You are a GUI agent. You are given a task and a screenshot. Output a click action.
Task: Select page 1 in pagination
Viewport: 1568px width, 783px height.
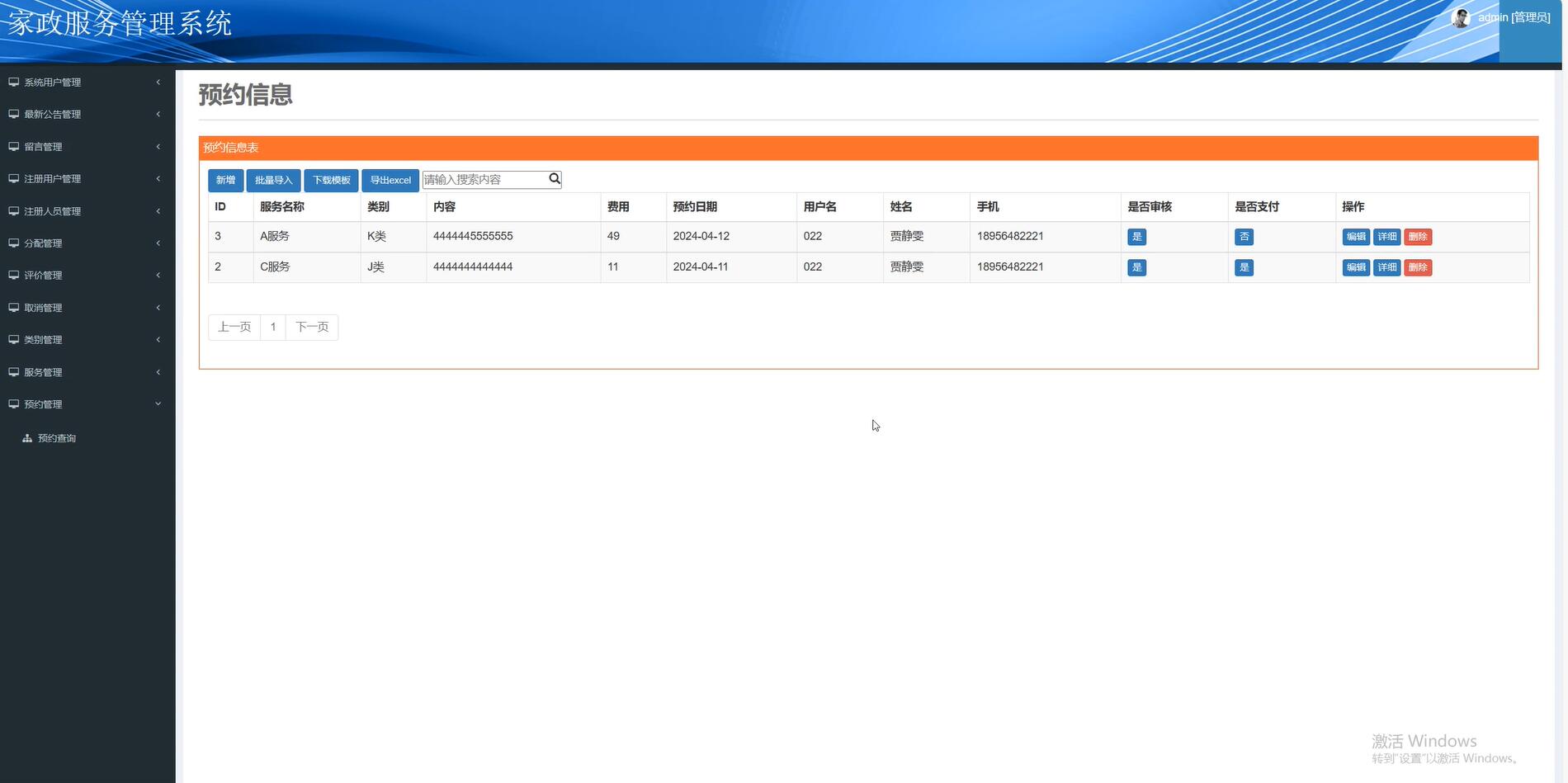coord(273,327)
